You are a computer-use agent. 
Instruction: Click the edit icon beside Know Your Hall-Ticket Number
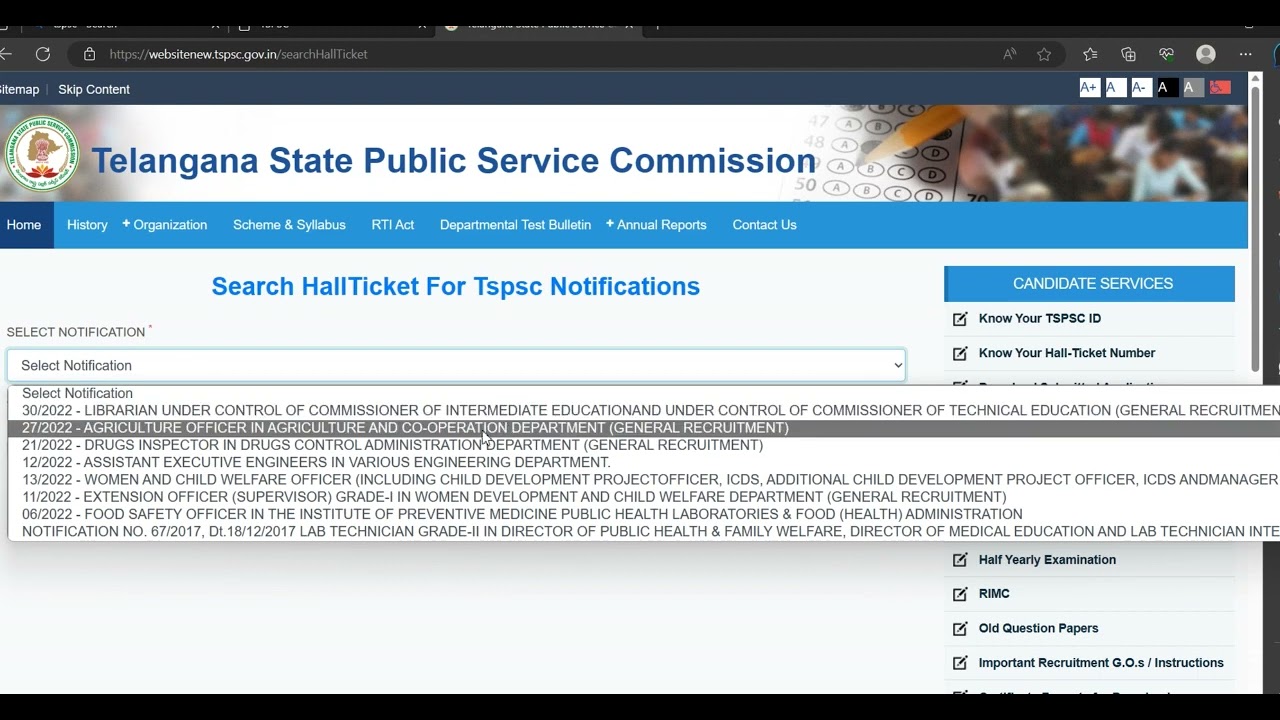point(960,353)
